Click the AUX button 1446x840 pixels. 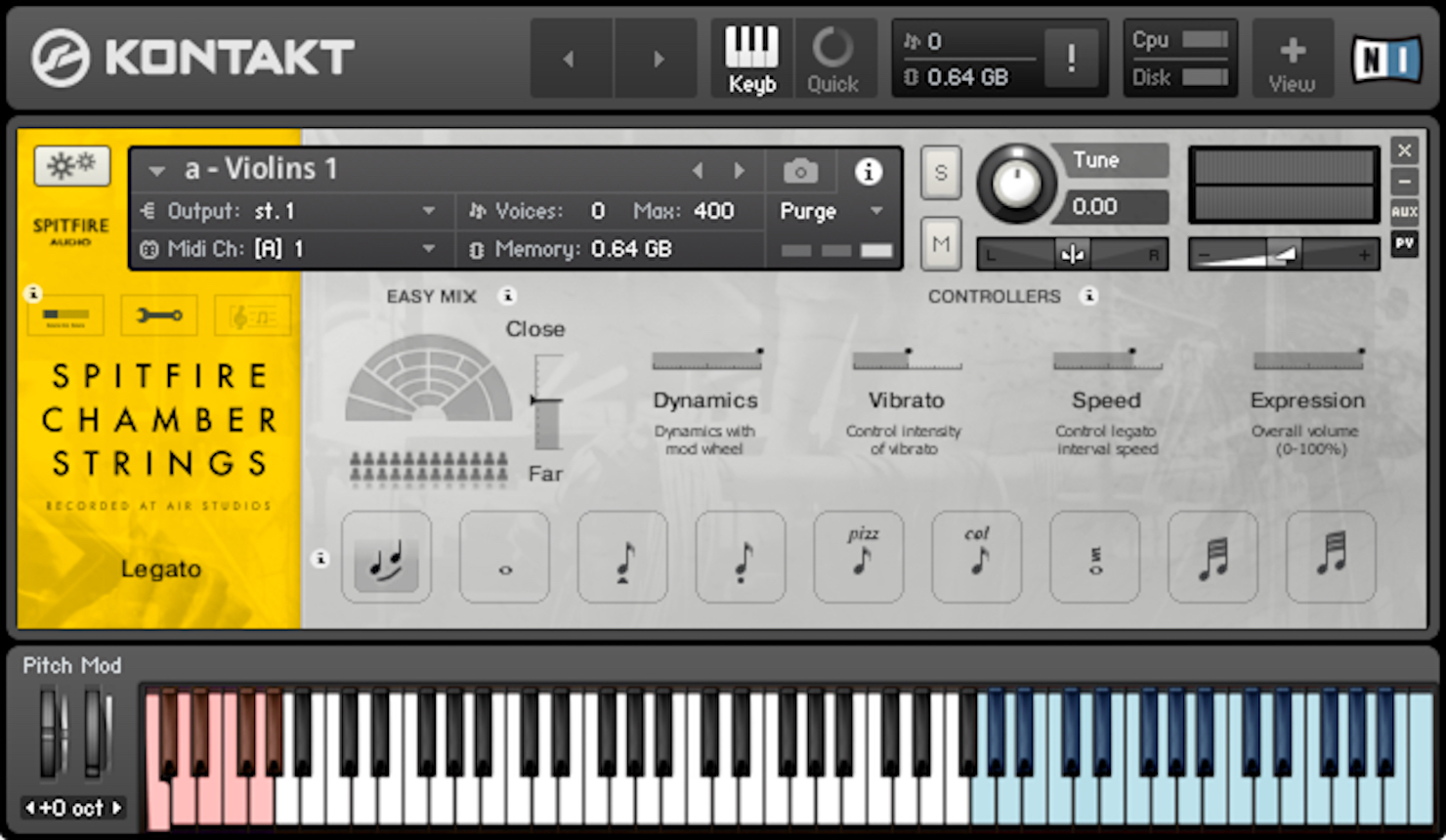pyautogui.click(x=1404, y=211)
